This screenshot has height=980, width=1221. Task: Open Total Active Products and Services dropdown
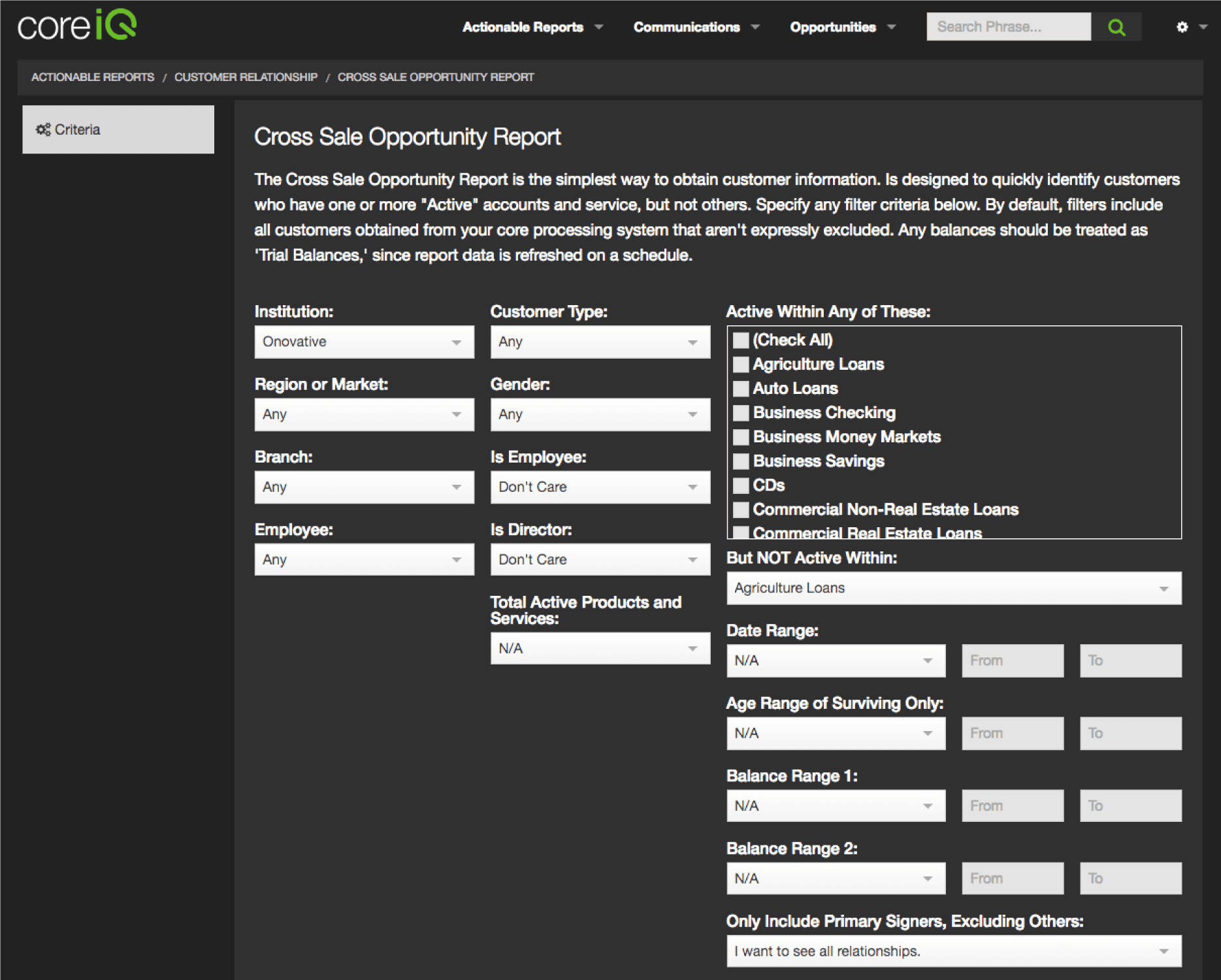pyautogui.click(x=600, y=648)
